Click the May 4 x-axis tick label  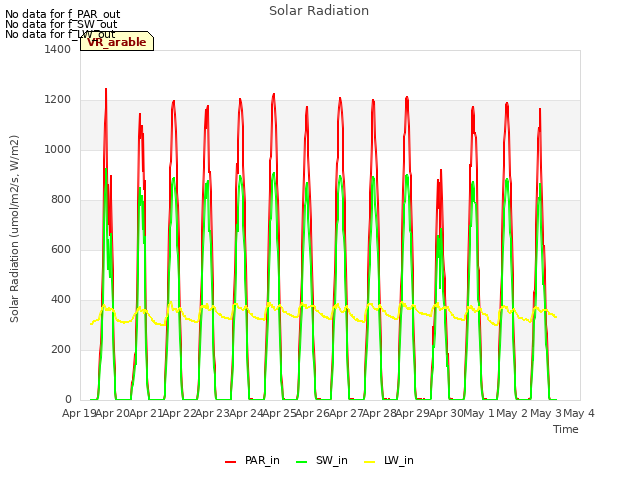pyautogui.click(x=579, y=414)
